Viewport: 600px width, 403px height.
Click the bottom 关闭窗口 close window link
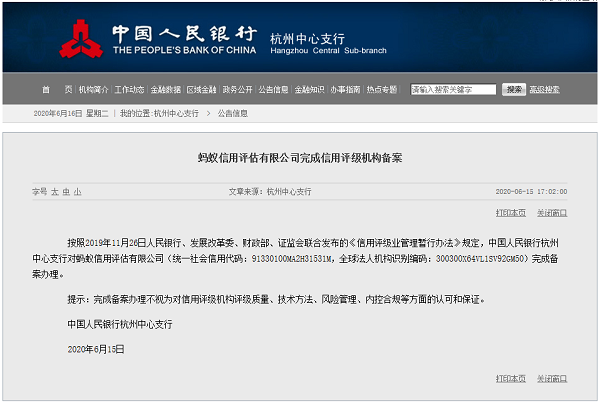coord(552,379)
